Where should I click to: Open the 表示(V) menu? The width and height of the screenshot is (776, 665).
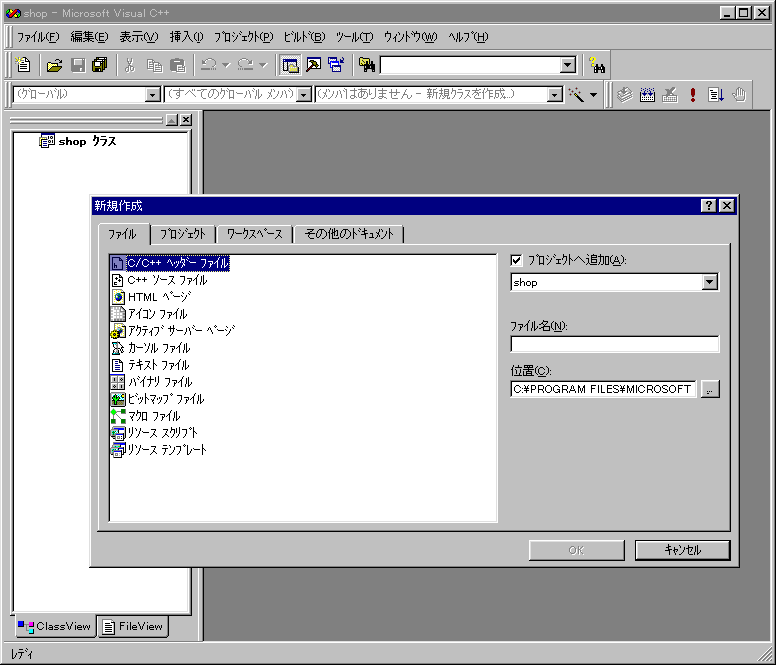coord(139,37)
